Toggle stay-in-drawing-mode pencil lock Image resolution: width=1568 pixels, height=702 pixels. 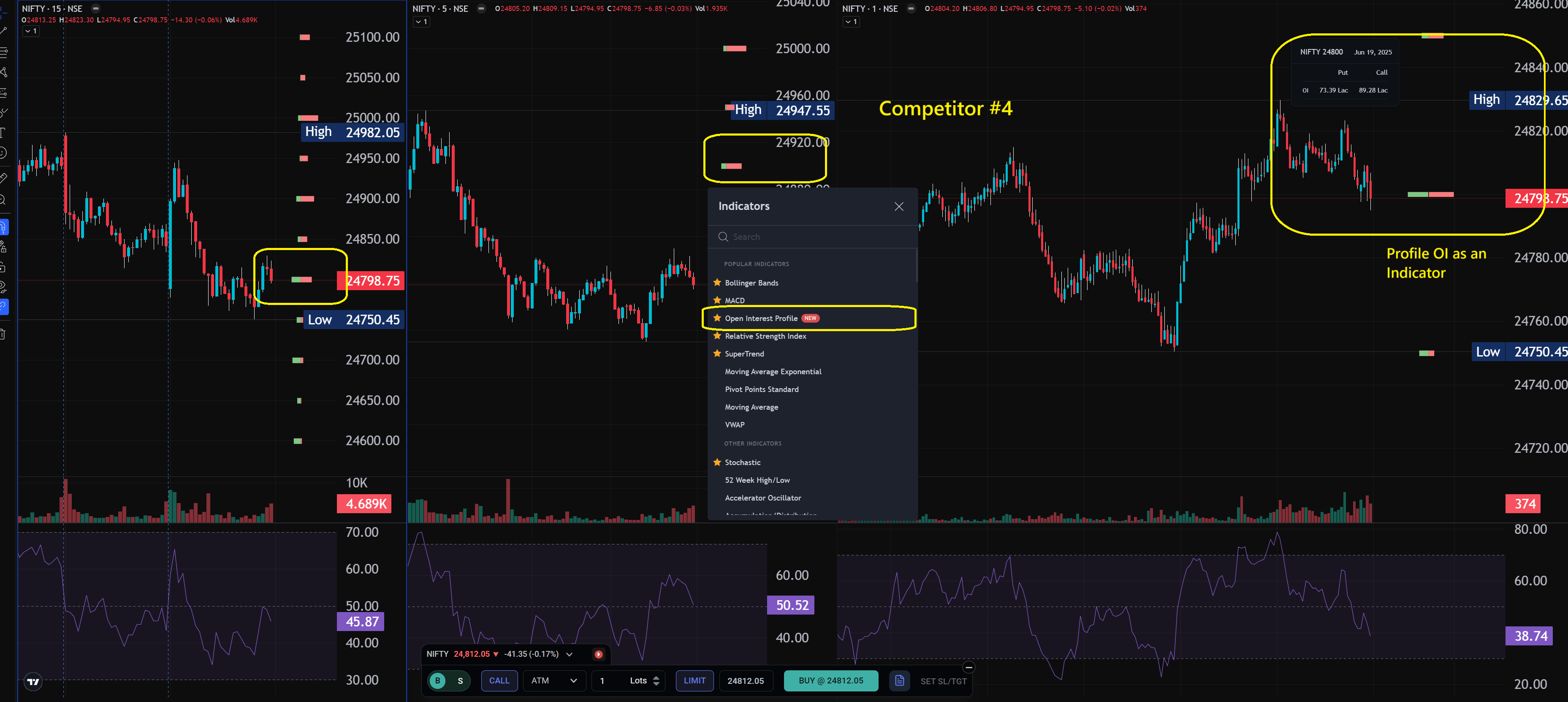[x=3, y=247]
